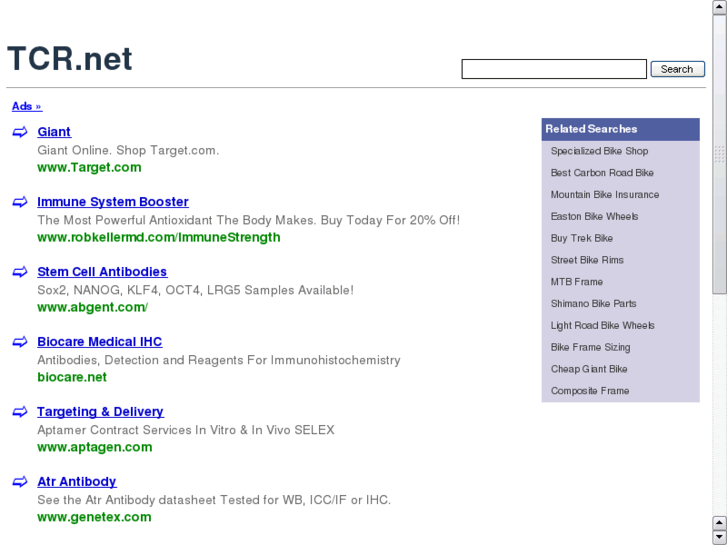
Task: Select Composite Frame related search
Action: click(x=590, y=391)
